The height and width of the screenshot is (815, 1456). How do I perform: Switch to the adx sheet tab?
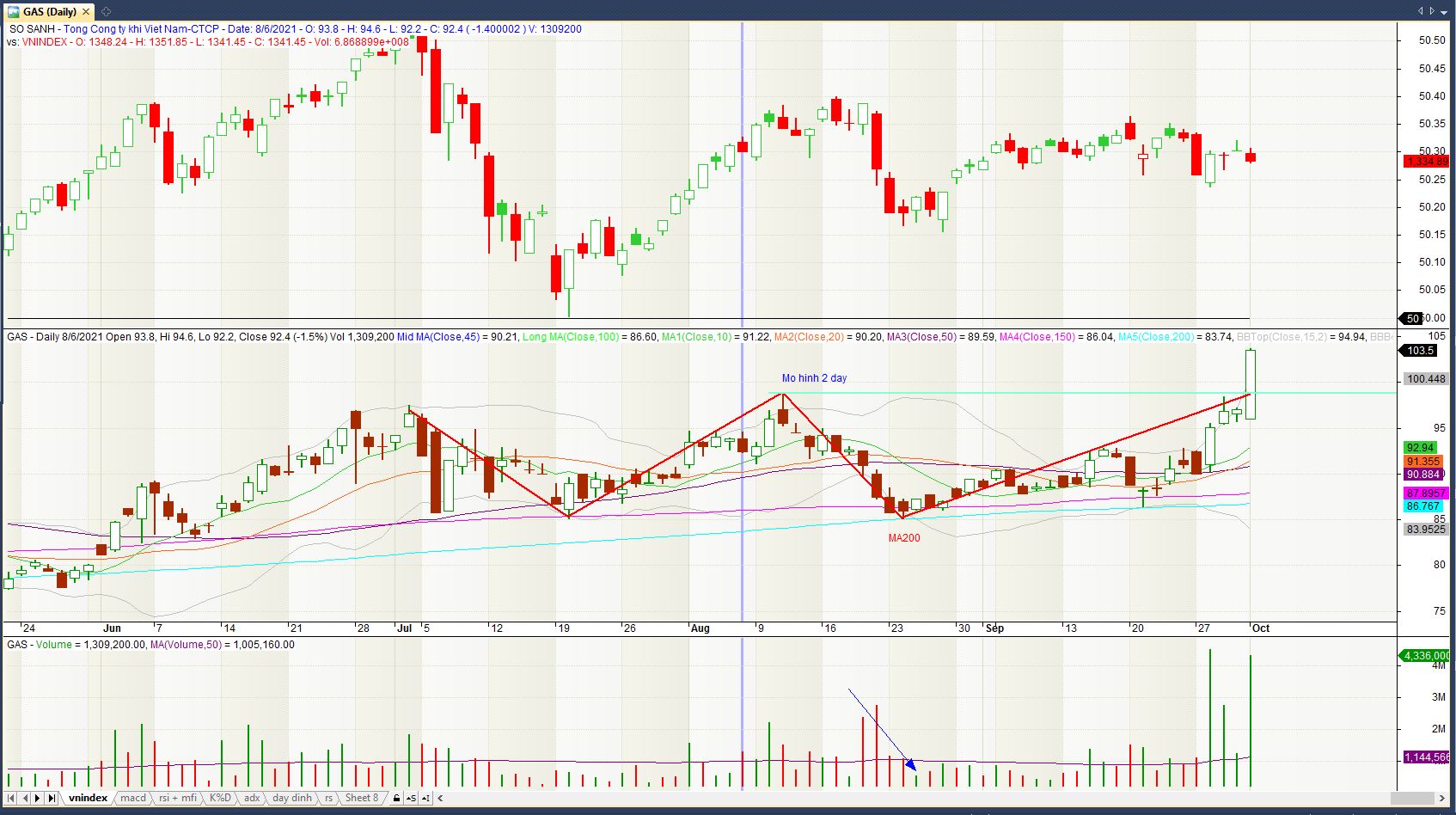pos(252,798)
